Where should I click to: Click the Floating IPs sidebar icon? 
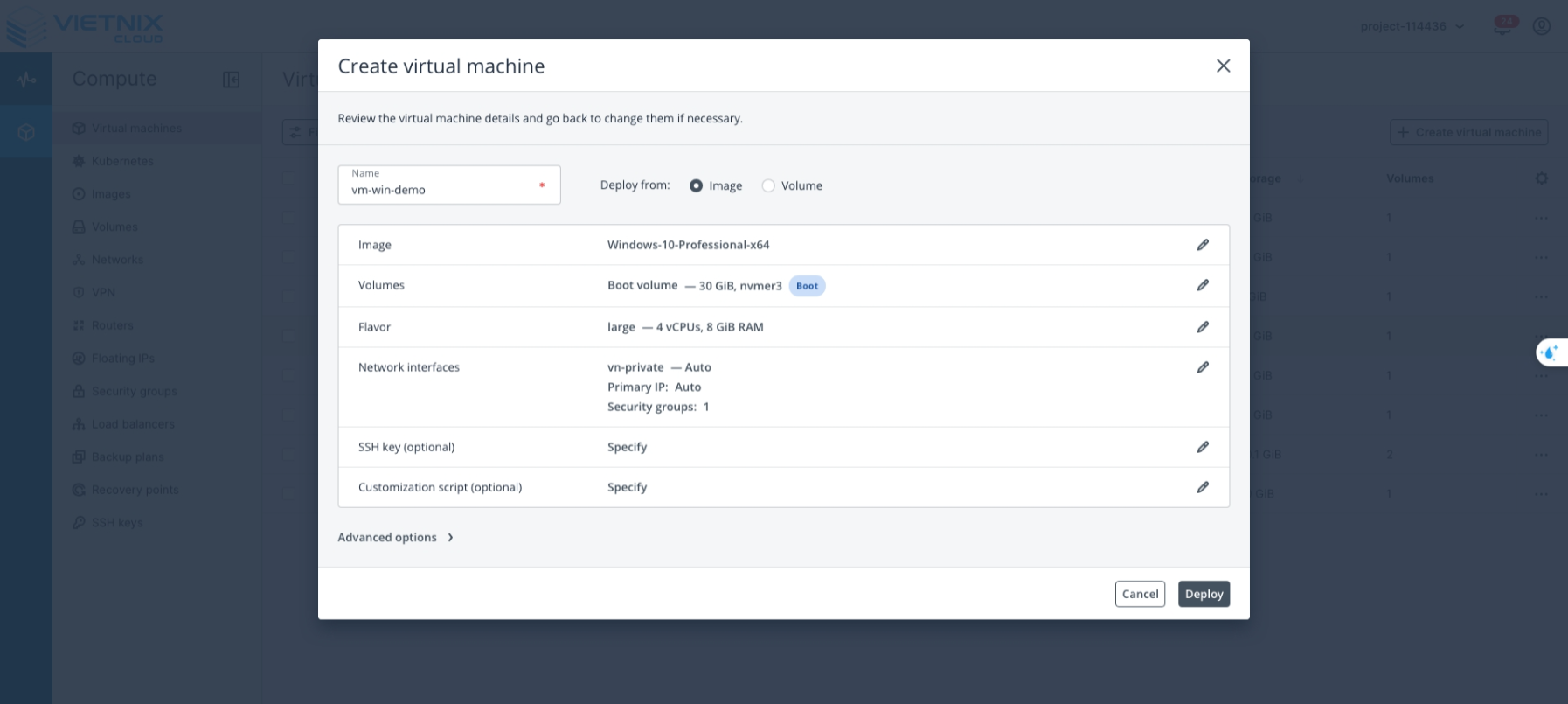pyautogui.click(x=79, y=359)
